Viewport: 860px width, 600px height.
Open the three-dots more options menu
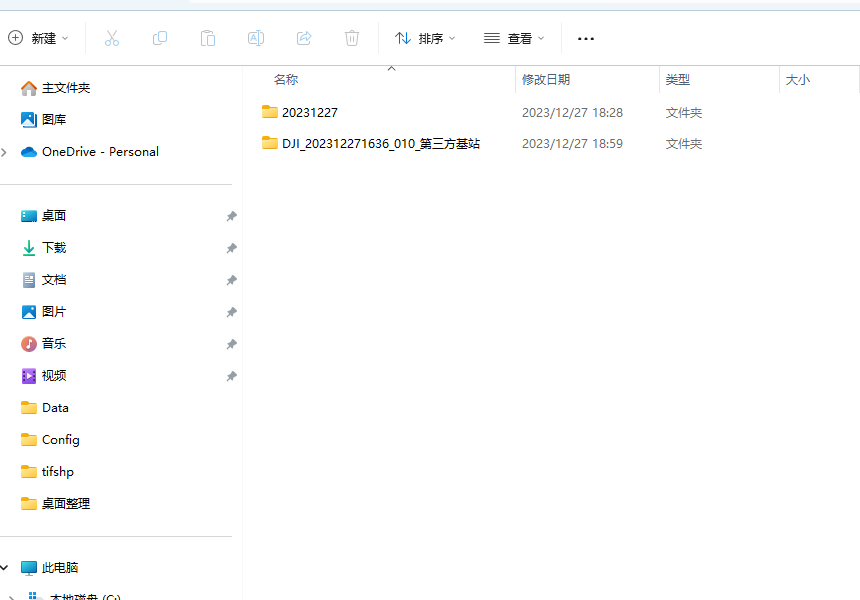586,39
